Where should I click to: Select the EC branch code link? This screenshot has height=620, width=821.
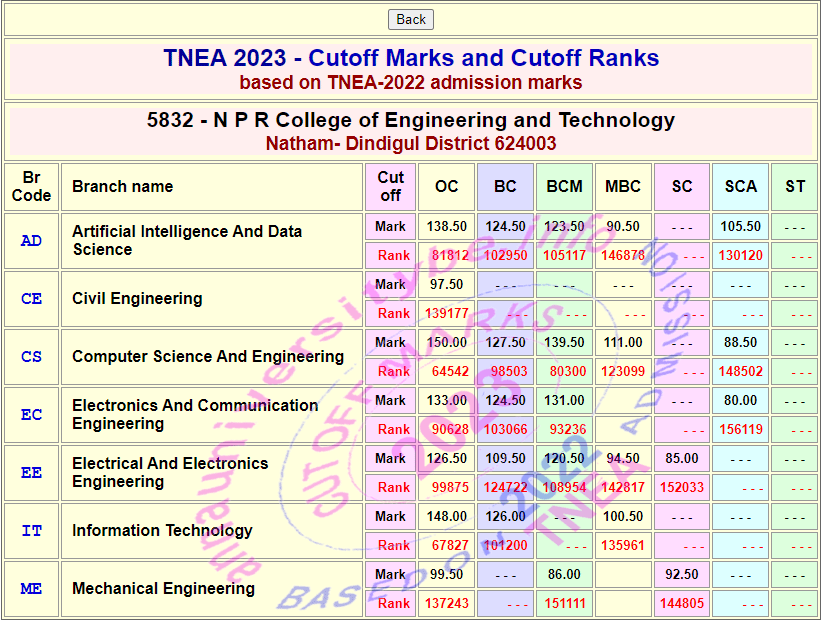31,415
